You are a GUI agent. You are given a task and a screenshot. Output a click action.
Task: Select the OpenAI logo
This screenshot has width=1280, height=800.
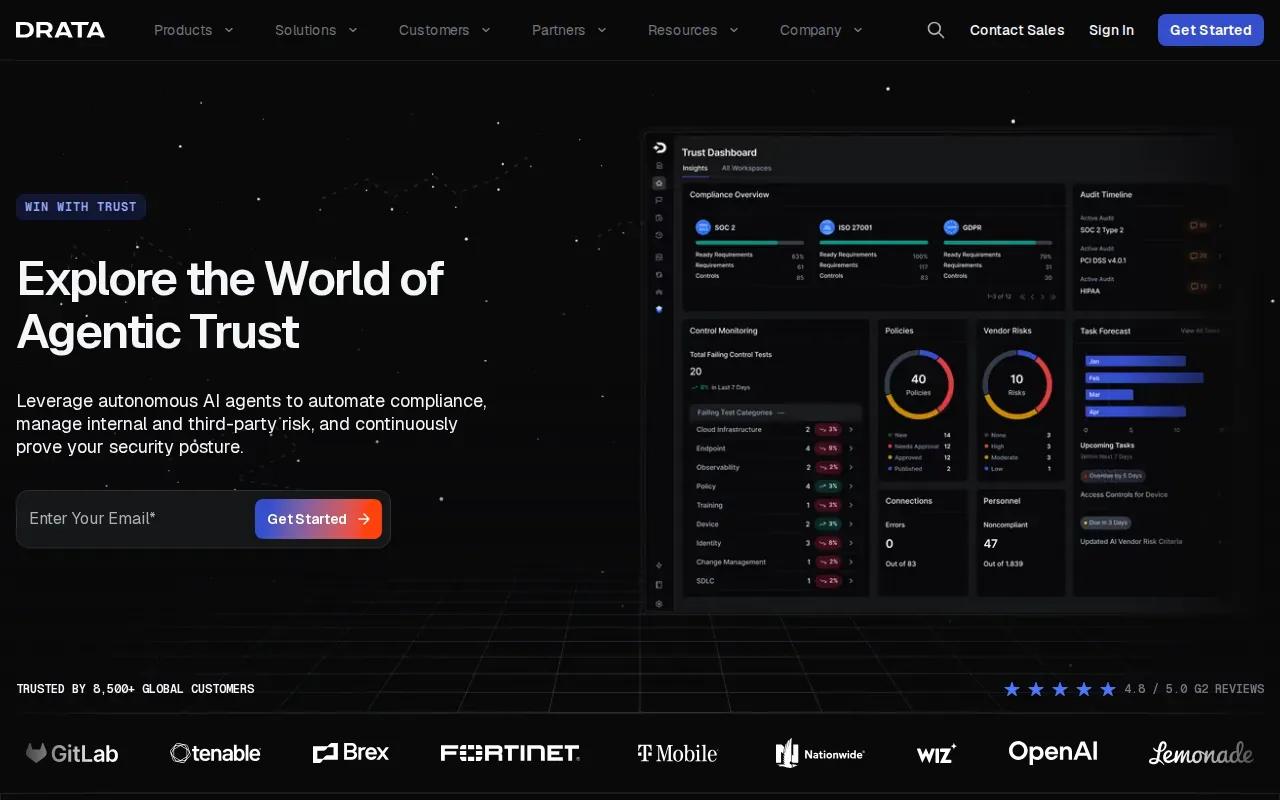[1053, 752]
